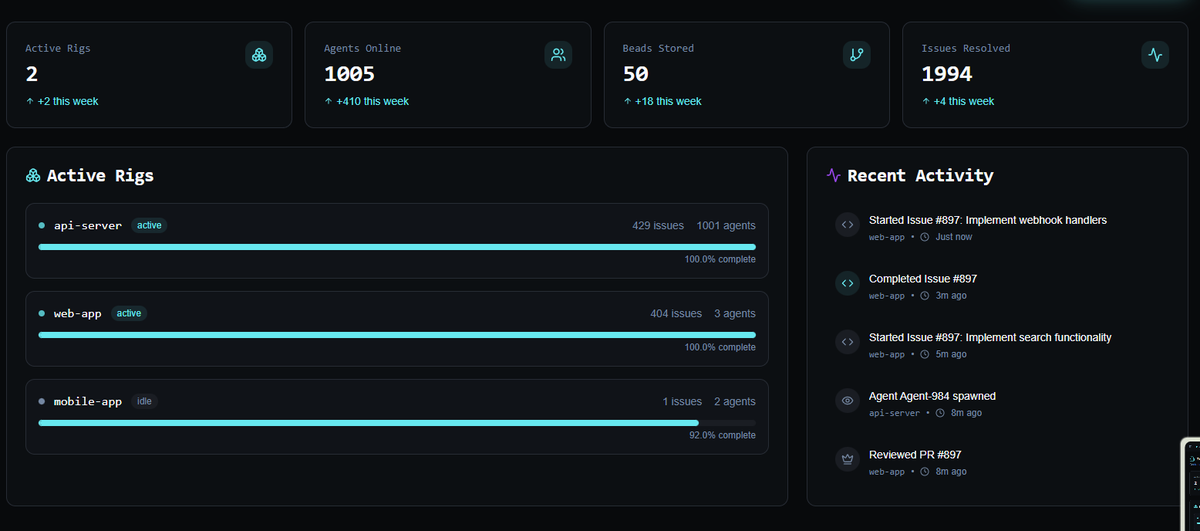Click up-arrow icon beside +2 this week
The width and height of the screenshot is (1200, 531).
pos(29,101)
